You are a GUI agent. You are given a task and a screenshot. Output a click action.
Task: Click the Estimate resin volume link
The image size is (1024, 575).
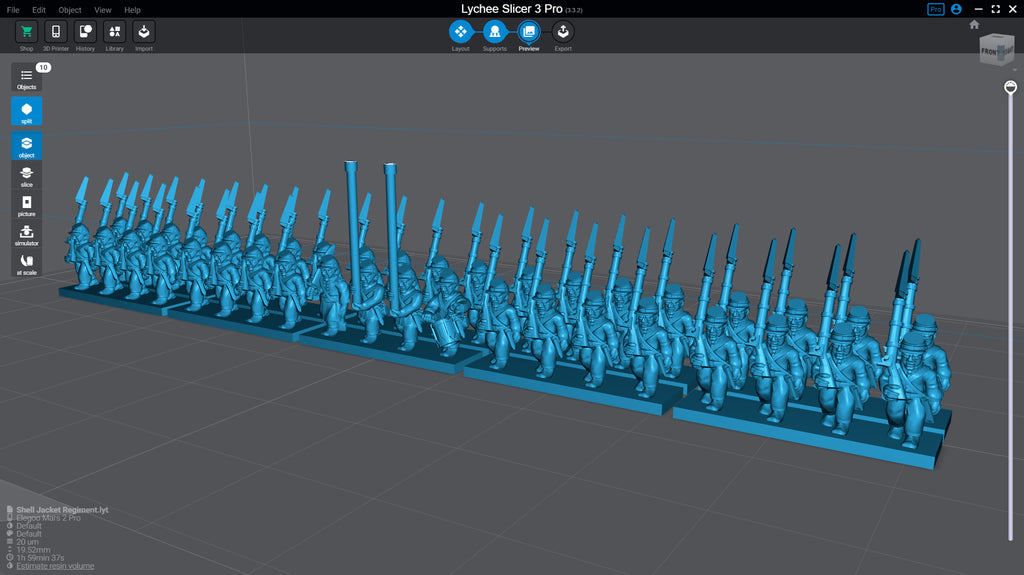pyautogui.click(x=55, y=566)
